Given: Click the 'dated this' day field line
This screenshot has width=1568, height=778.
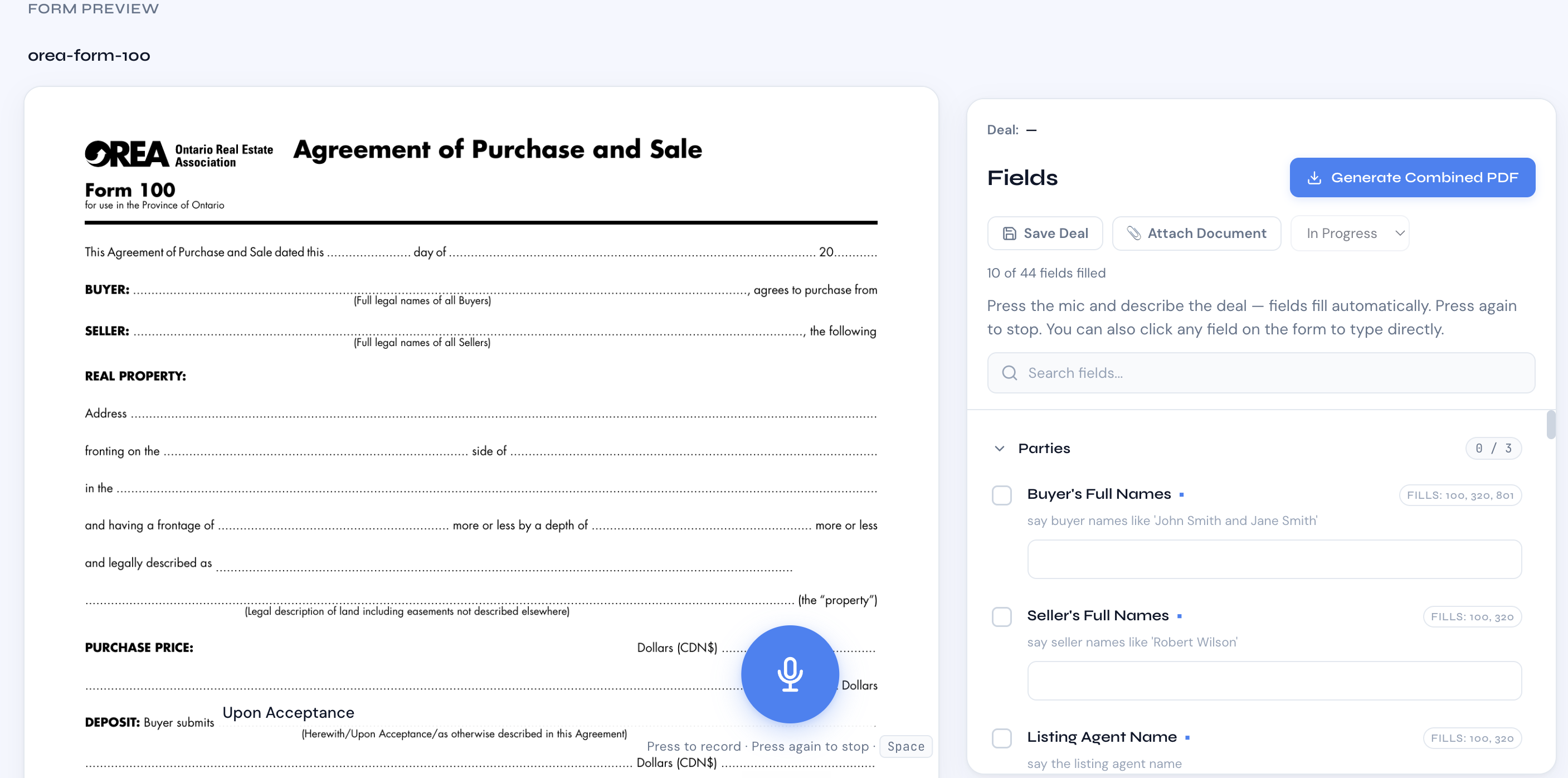Looking at the screenshot, I should click(368, 252).
